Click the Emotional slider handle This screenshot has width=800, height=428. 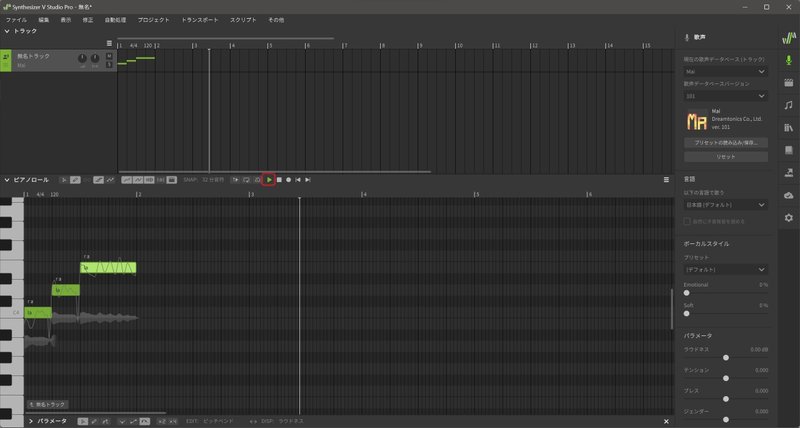tap(687, 293)
